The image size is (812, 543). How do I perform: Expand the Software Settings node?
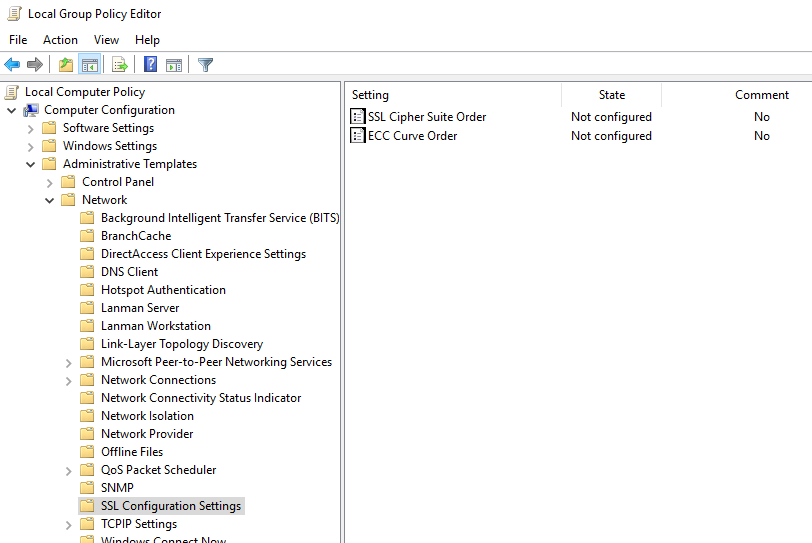pos(31,129)
